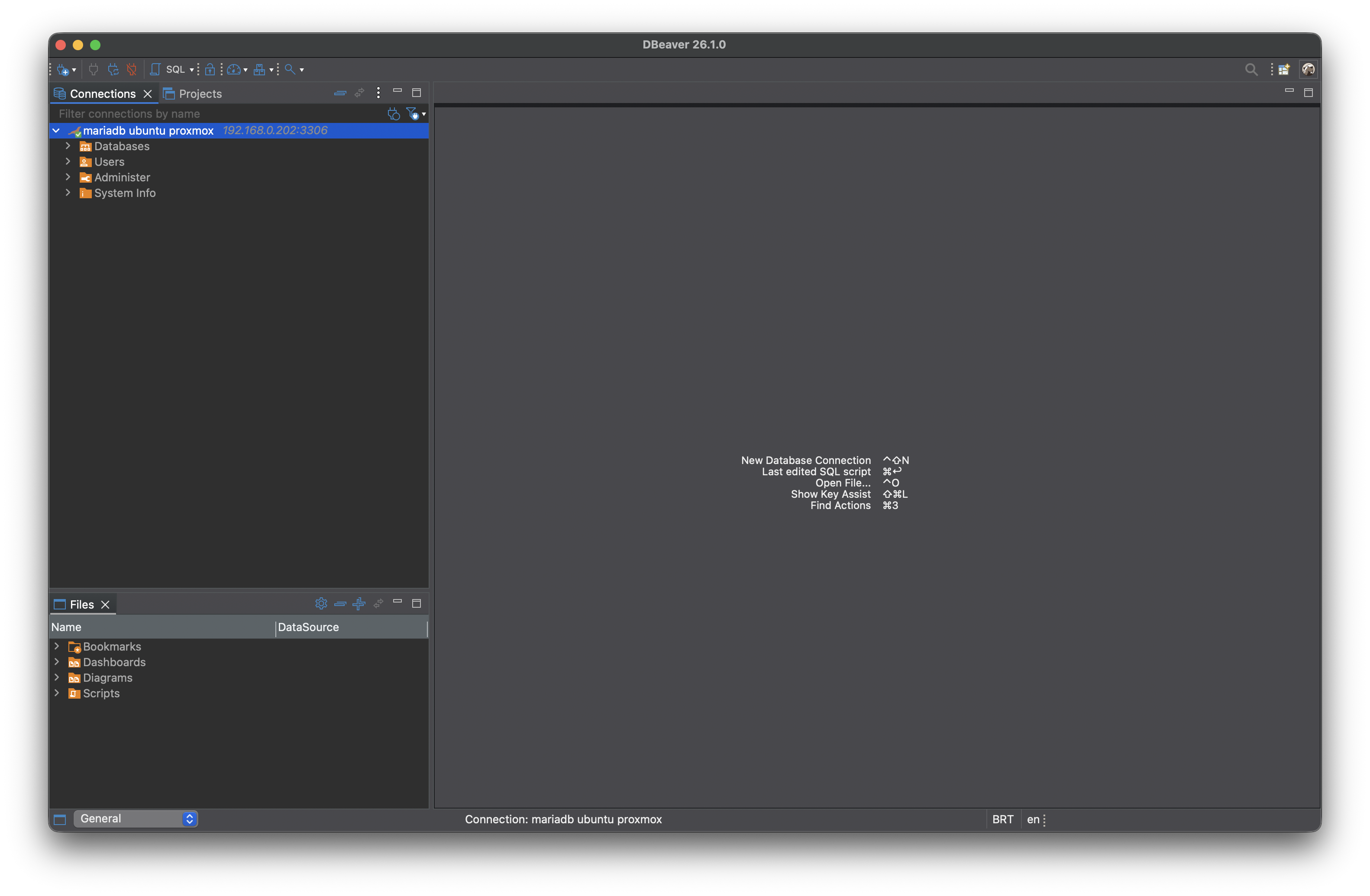Open the search tool dropdown arrow
Viewport: 1370px width, 896px height.
point(302,70)
